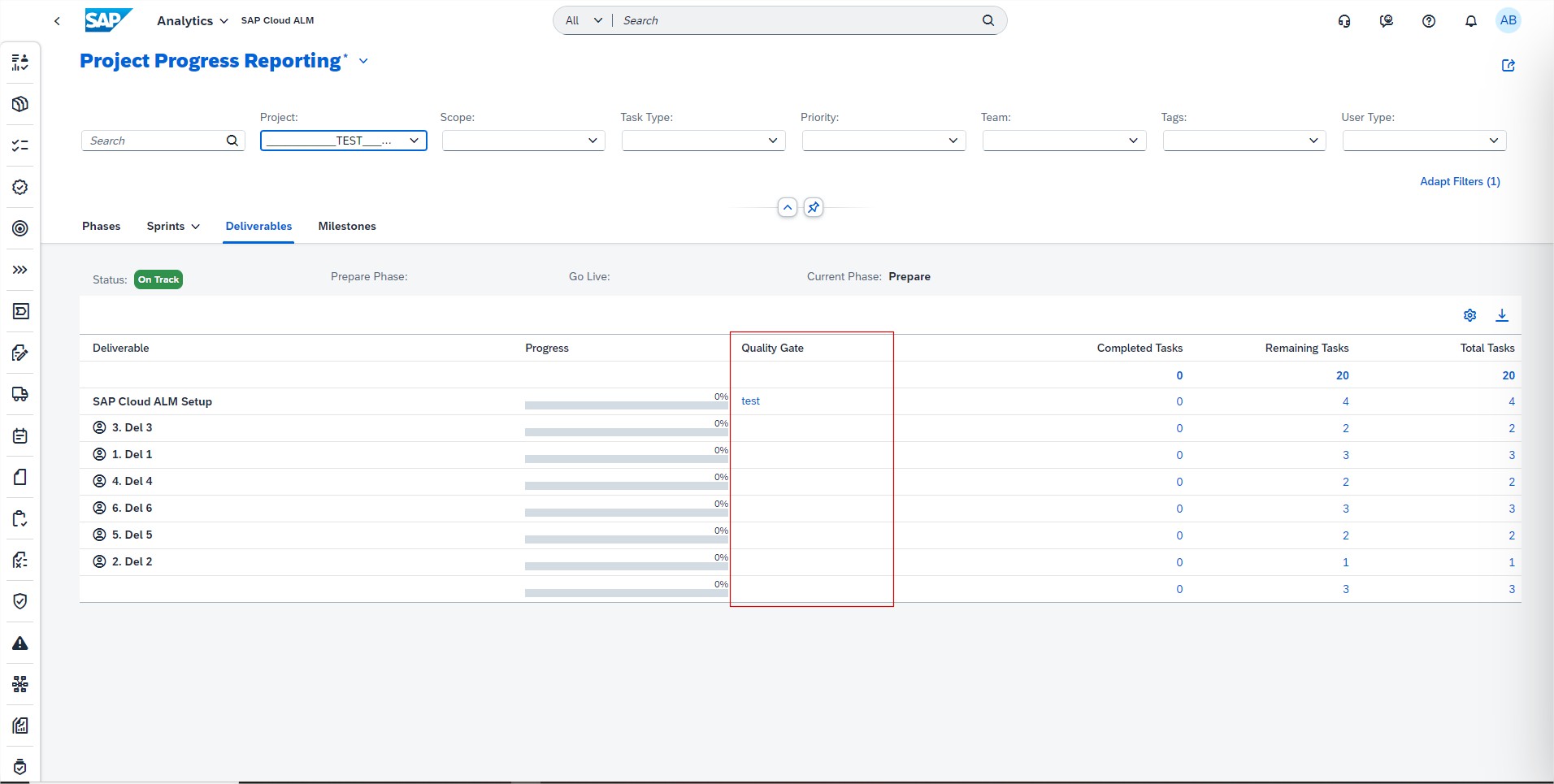Click the top global Search field
1554x784 pixels.
point(797,20)
